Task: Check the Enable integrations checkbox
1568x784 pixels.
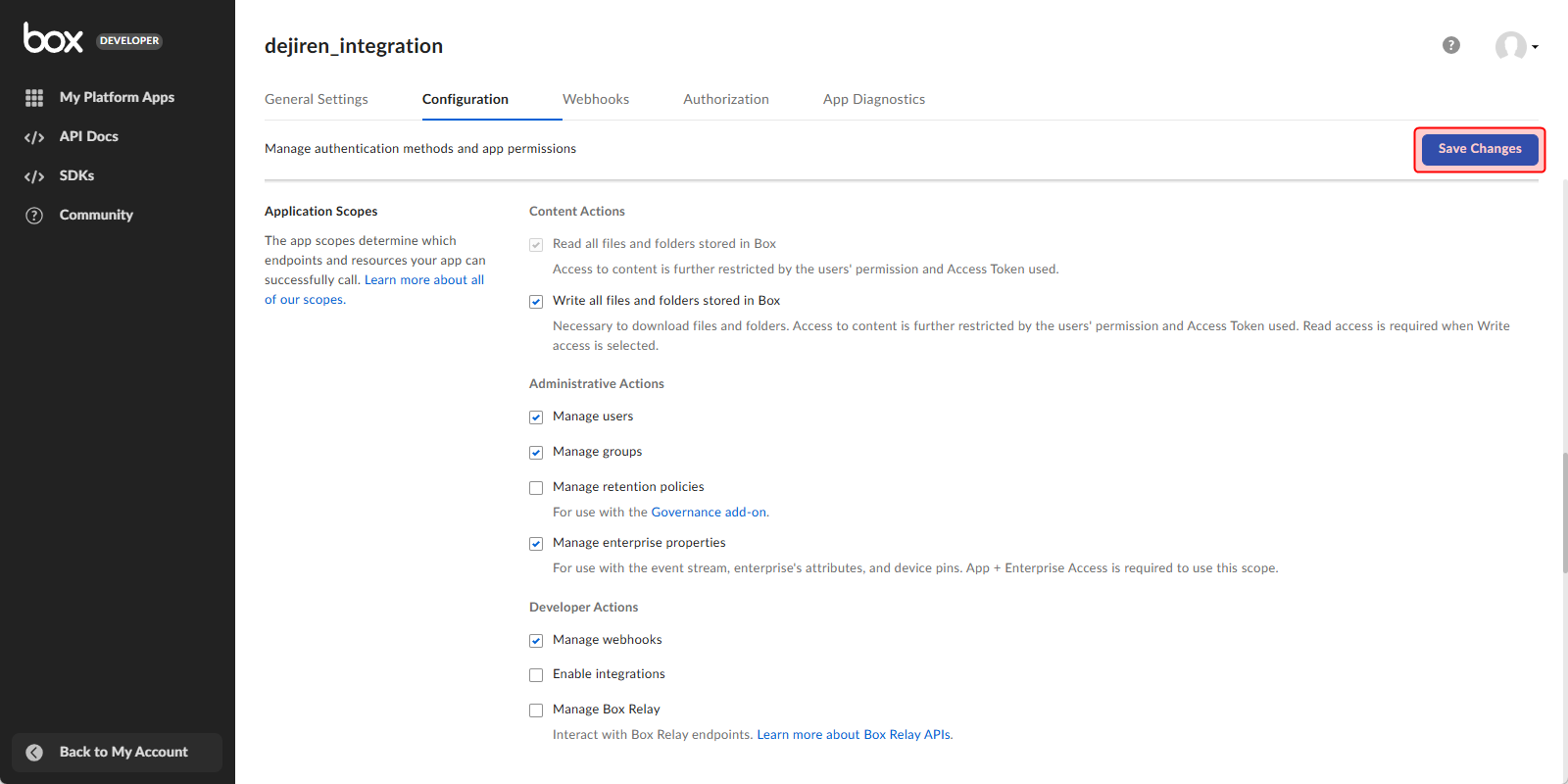Action: [536, 675]
